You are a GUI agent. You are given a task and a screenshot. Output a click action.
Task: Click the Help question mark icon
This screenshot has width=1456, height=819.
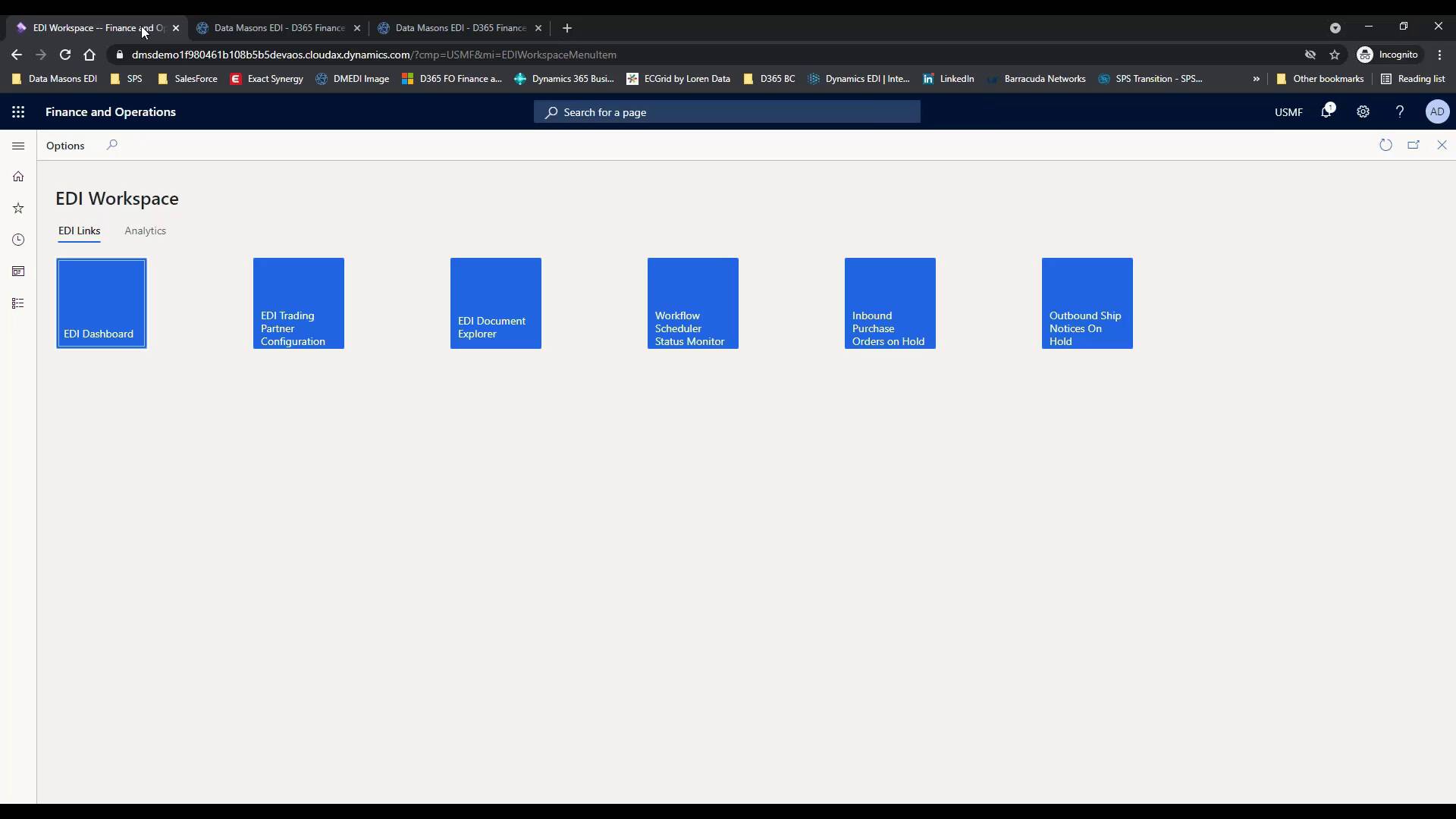(x=1399, y=112)
